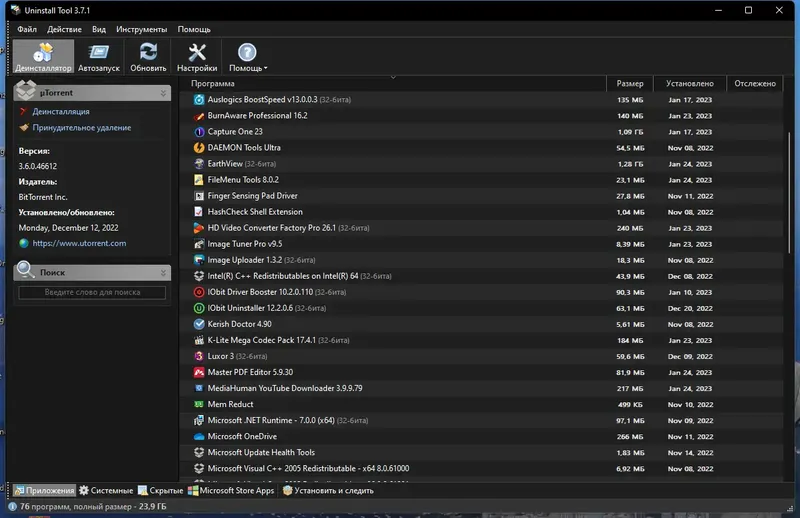800x518 pixels.
Task: Select the Master PDF Editor icon
Action: tap(199, 373)
